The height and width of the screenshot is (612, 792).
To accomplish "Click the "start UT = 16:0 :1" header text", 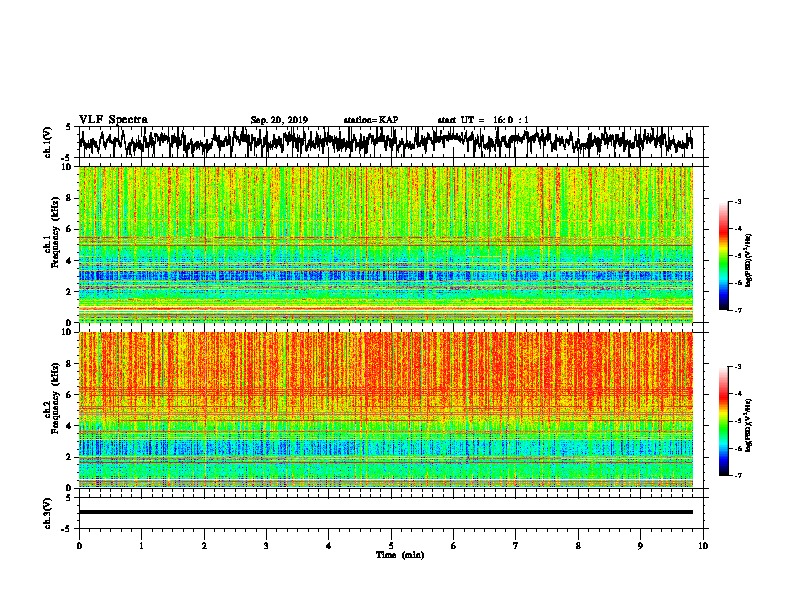I will point(483,120).
